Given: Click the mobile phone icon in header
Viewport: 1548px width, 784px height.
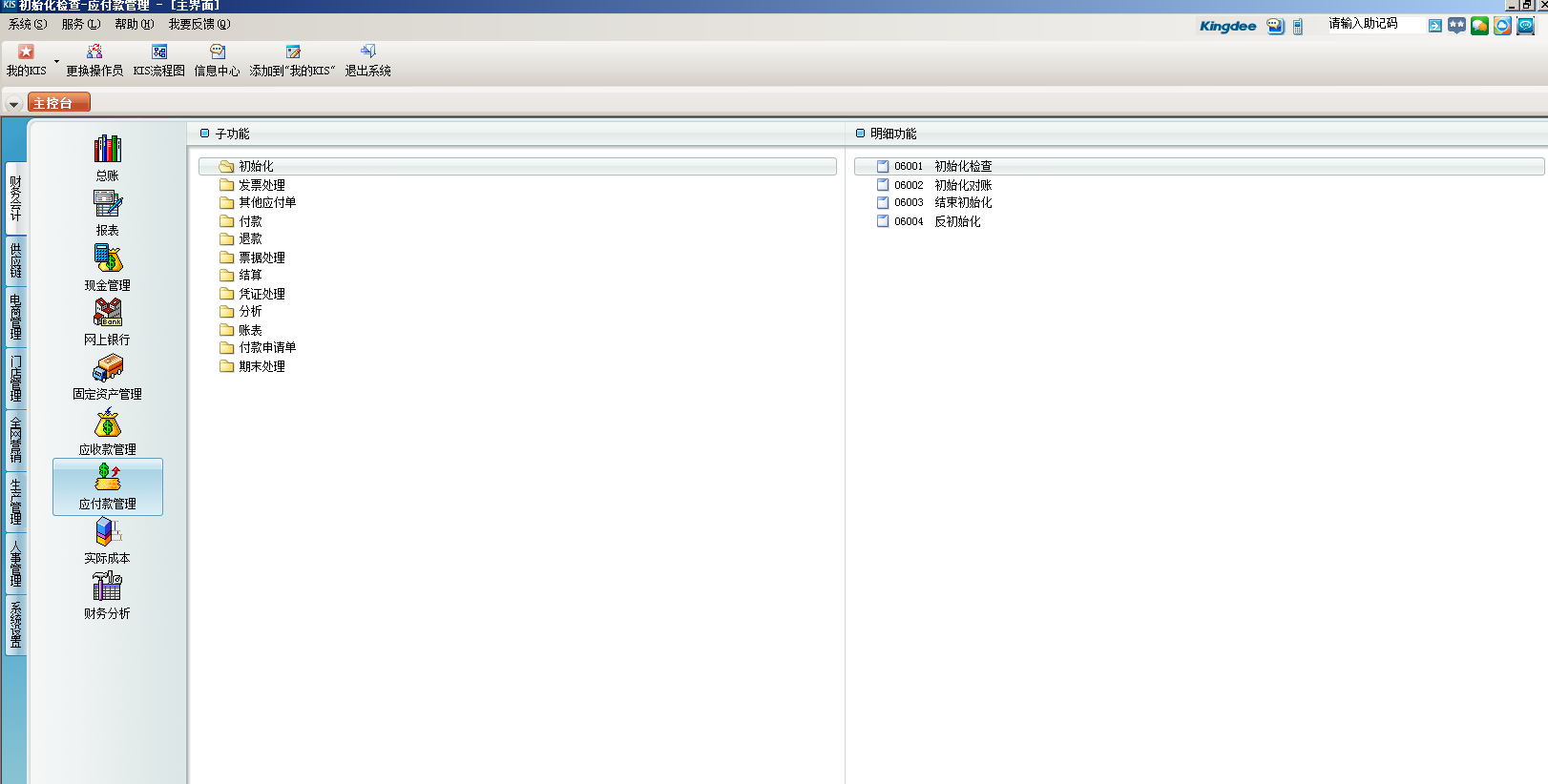Looking at the screenshot, I should tap(1297, 27).
